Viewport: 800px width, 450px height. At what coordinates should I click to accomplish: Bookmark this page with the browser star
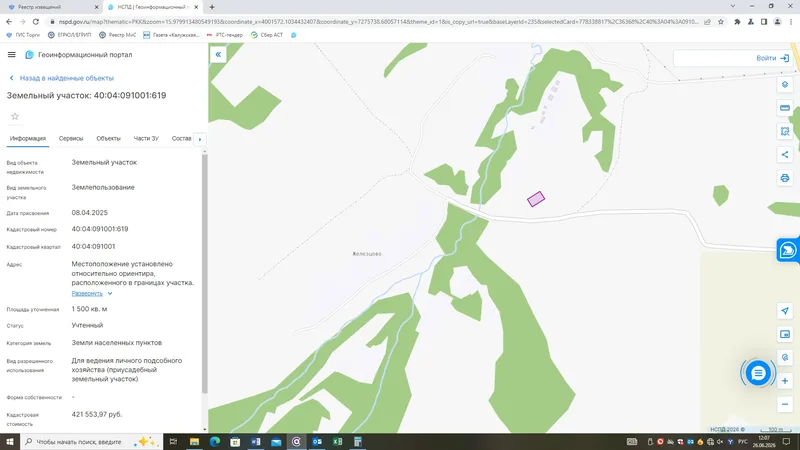pos(721,22)
